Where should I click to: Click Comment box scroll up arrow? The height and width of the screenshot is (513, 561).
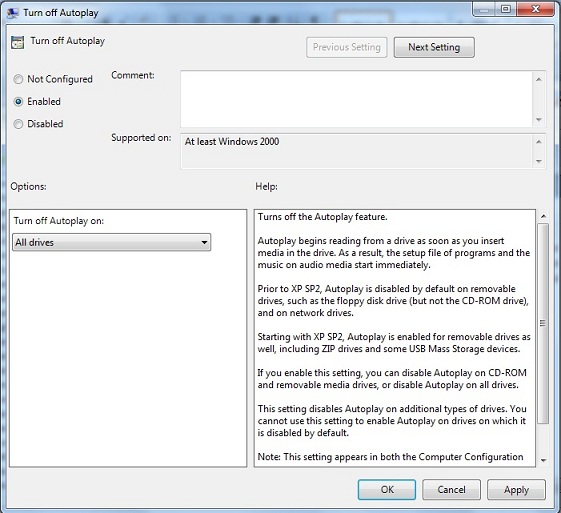[x=539, y=79]
